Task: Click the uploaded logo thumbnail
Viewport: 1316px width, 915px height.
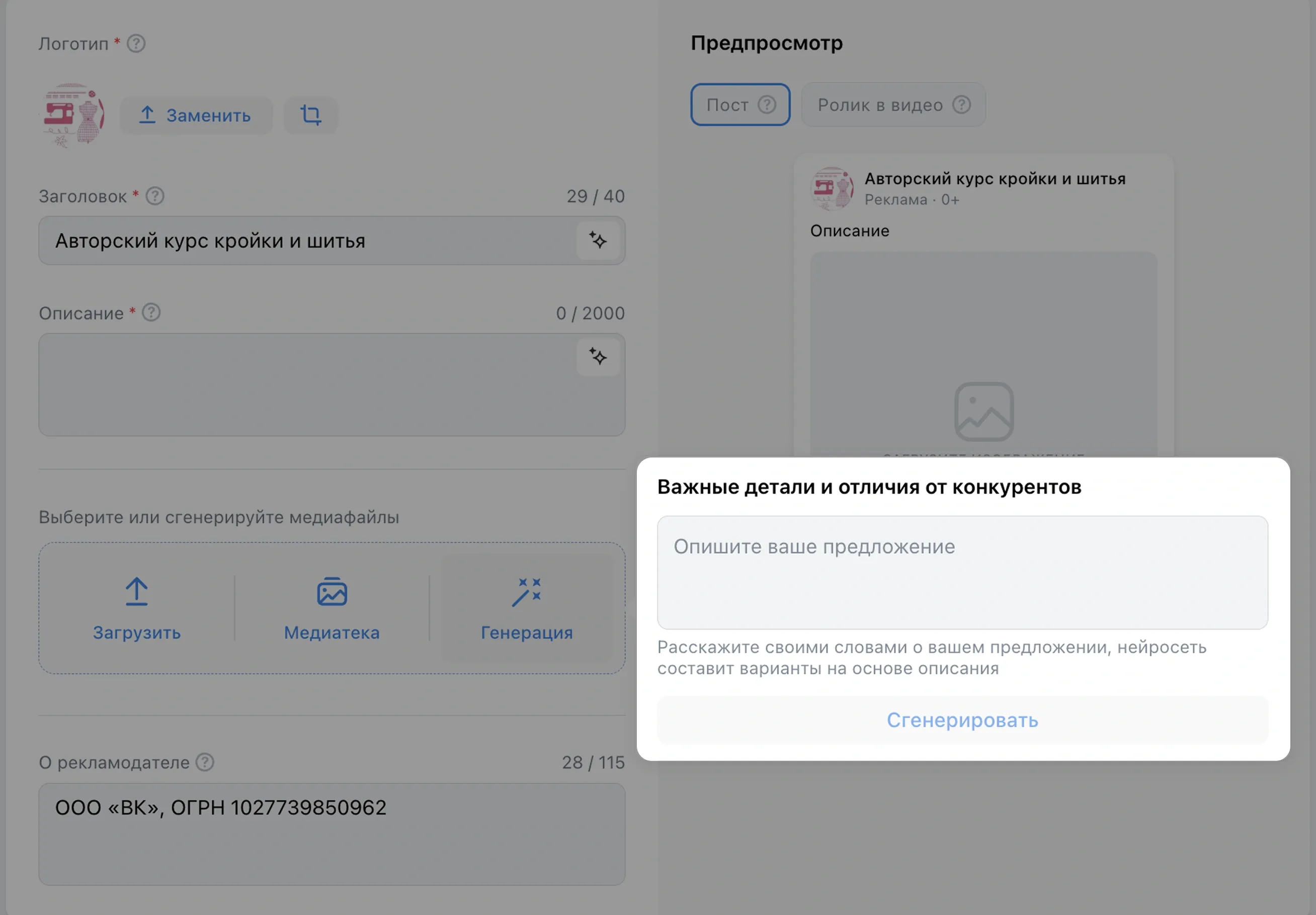Action: pyautogui.click(x=74, y=115)
